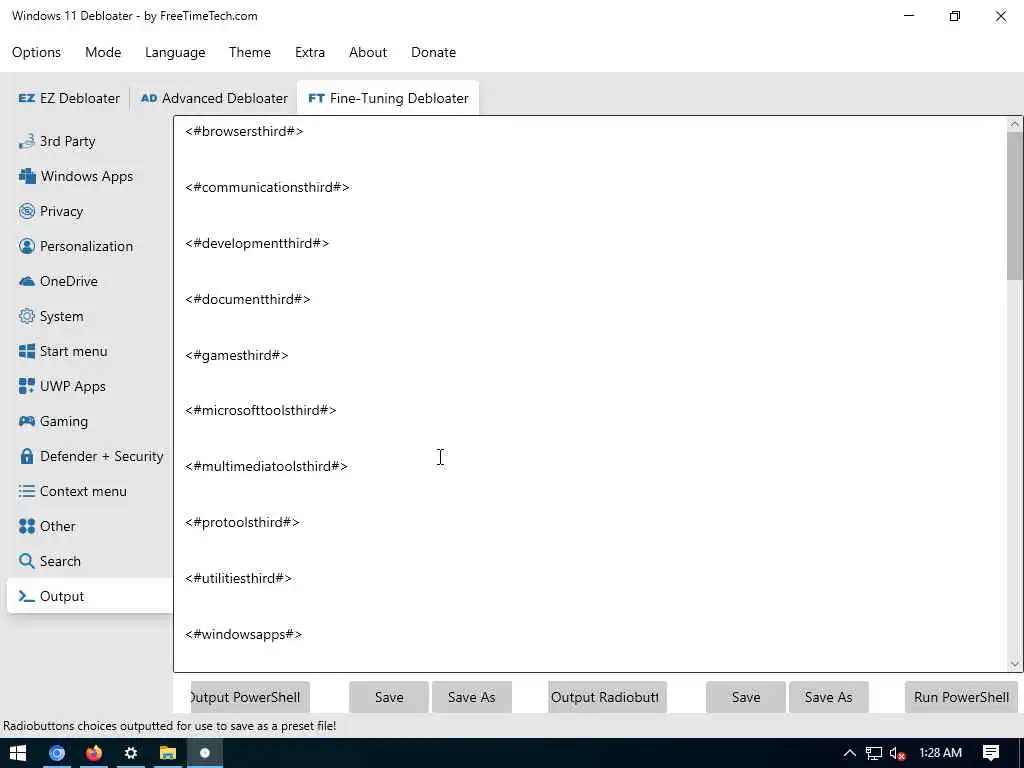Click the muted volume tray icon

898,754
